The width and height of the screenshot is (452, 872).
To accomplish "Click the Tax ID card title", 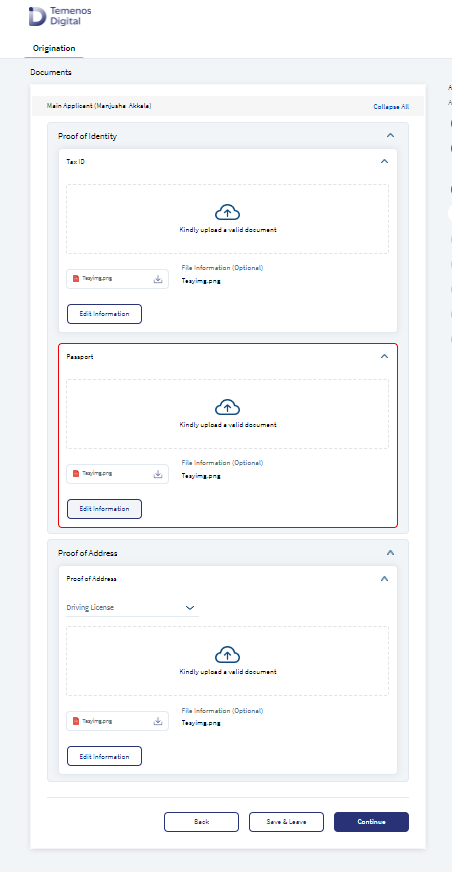I will (x=76, y=162).
